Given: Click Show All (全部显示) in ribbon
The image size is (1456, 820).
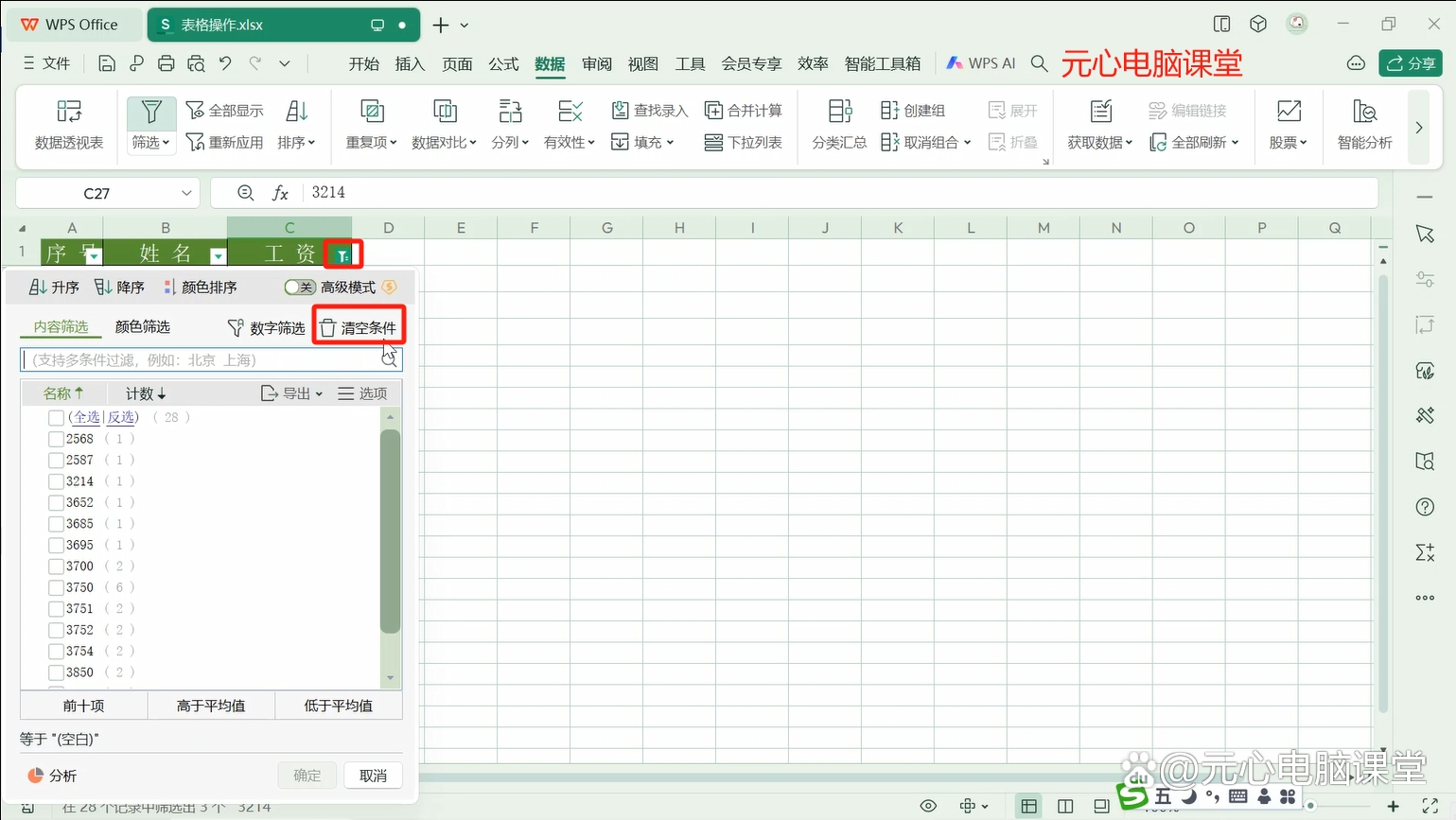Looking at the screenshot, I should 225,111.
